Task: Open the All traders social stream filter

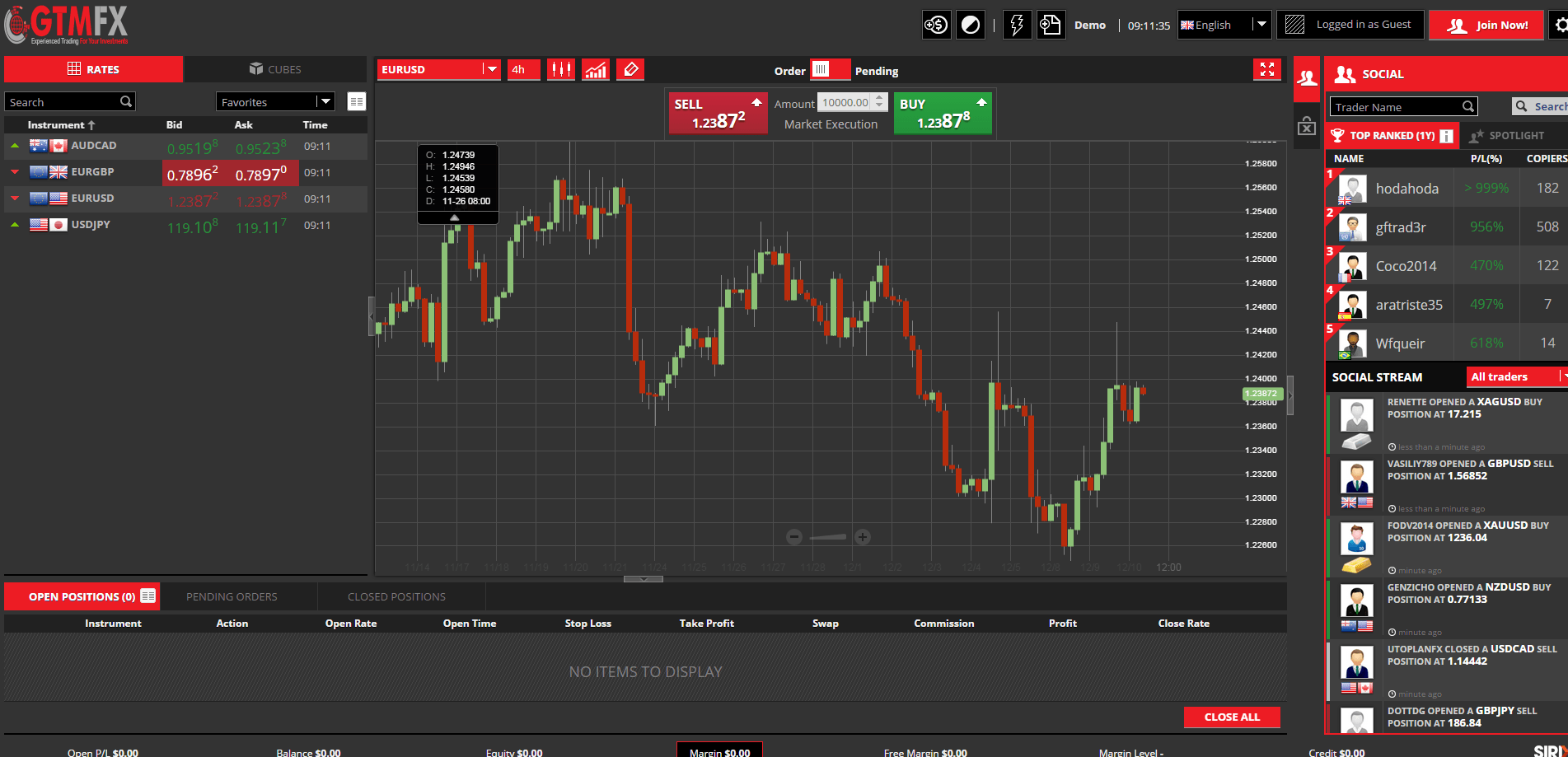Action: point(1514,376)
